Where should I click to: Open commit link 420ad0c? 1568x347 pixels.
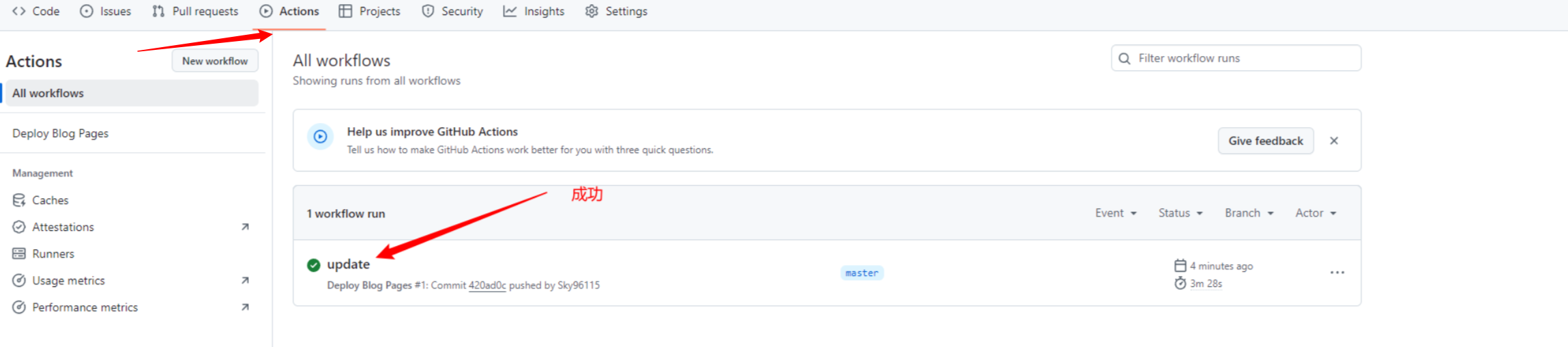point(487,286)
